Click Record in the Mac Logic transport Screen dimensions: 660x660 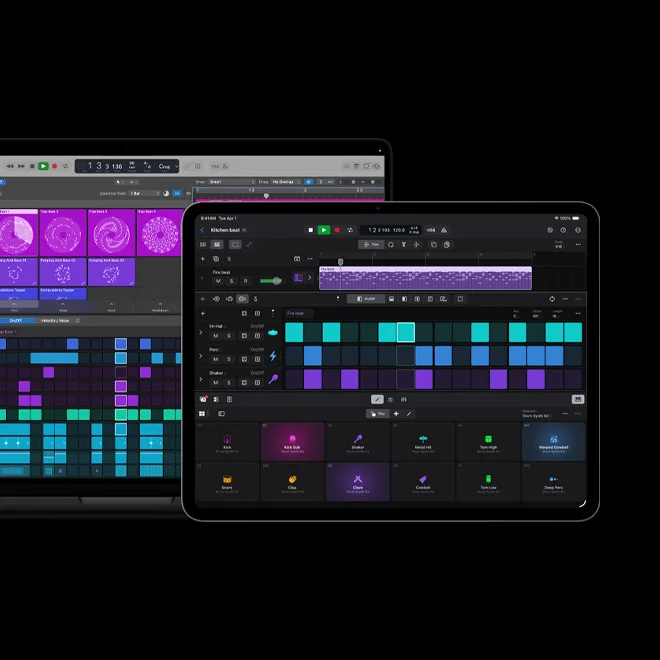[x=54, y=166]
